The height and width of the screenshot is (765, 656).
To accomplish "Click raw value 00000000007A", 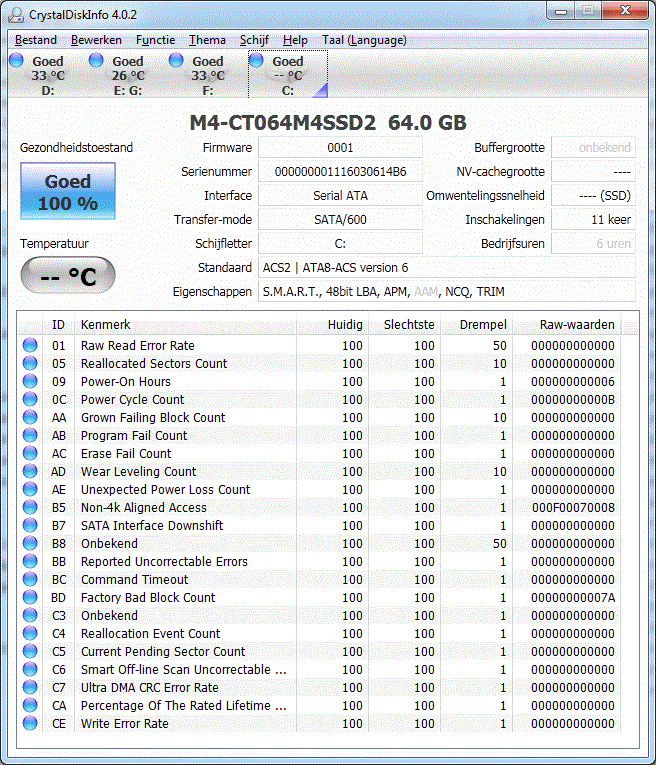I will coord(573,597).
